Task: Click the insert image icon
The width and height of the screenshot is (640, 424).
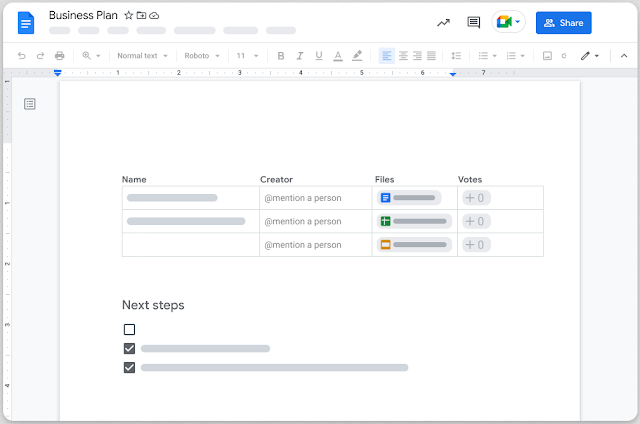Action: (547, 55)
